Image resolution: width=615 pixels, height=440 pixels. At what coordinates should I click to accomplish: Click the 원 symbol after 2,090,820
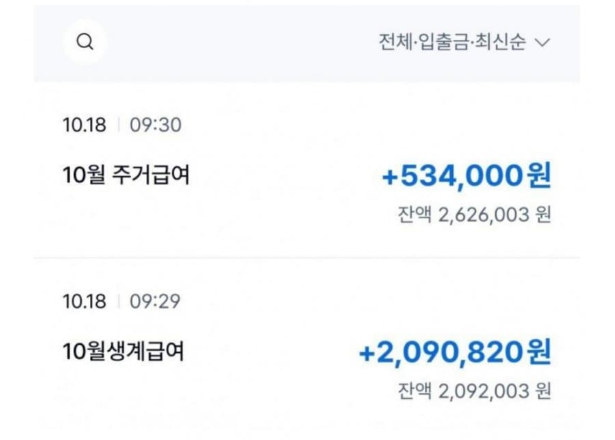click(x=539, y=352)
